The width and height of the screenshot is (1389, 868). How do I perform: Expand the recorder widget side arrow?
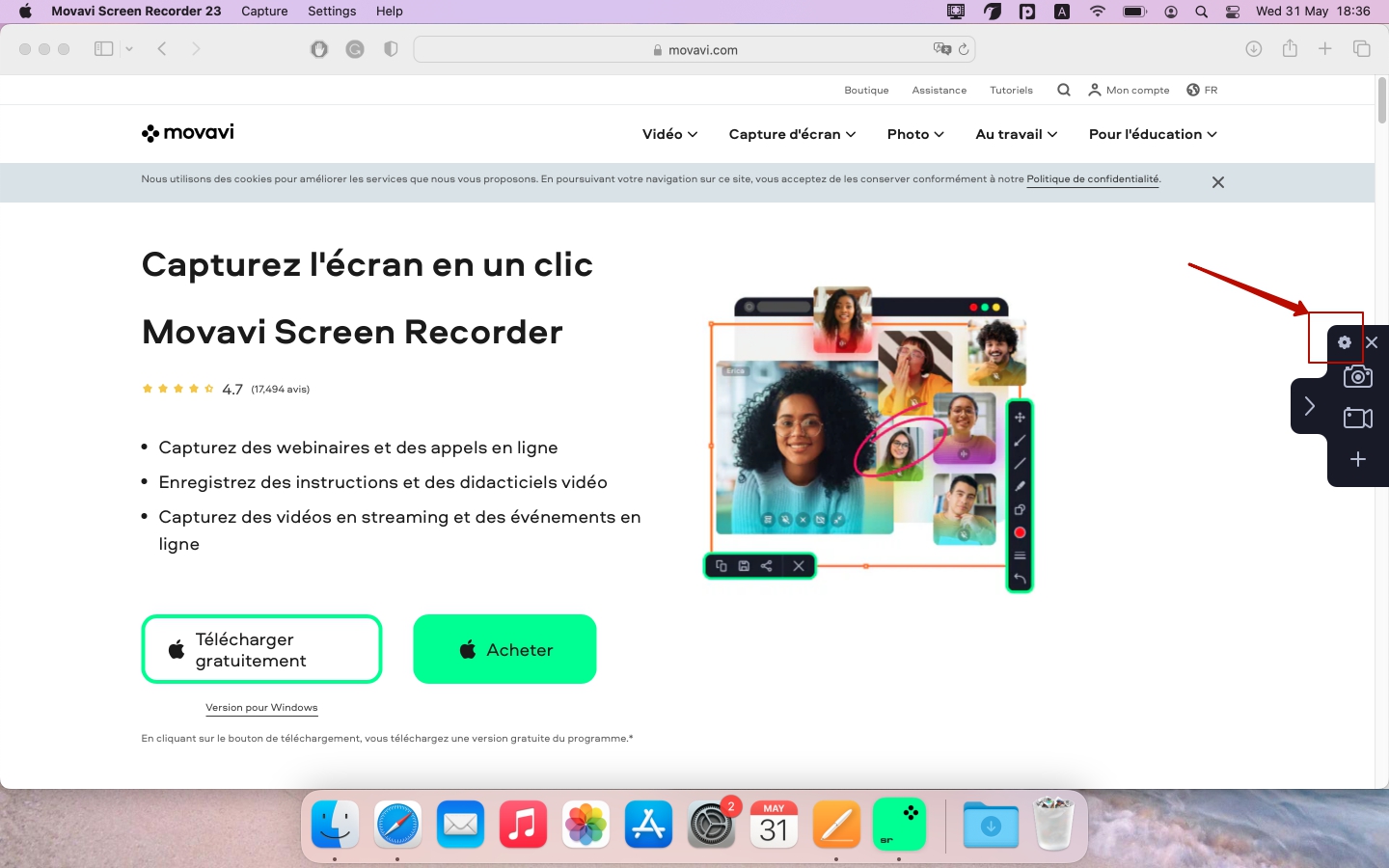click(1309, 406)
